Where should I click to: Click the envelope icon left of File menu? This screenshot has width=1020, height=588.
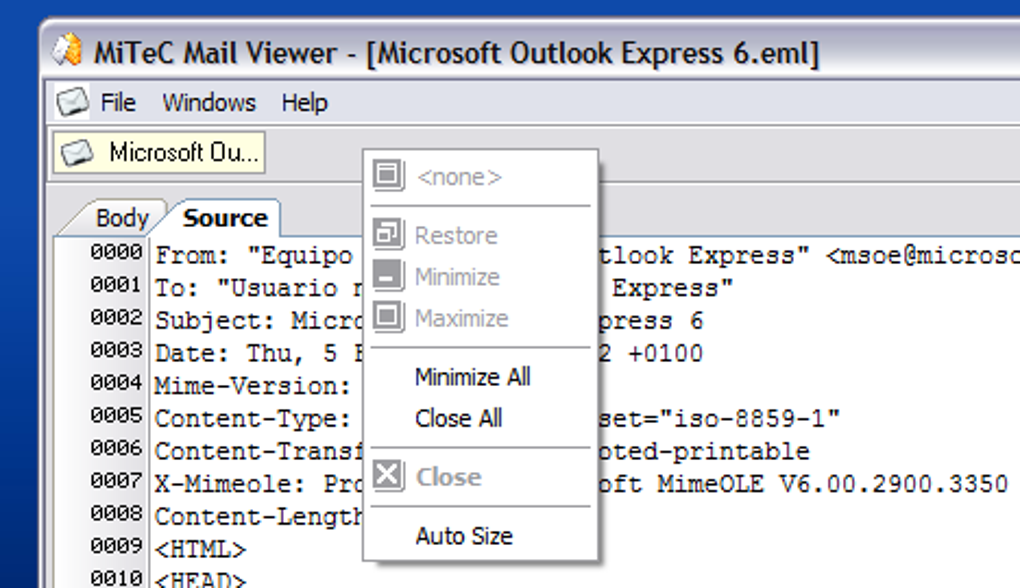[72, 102]
